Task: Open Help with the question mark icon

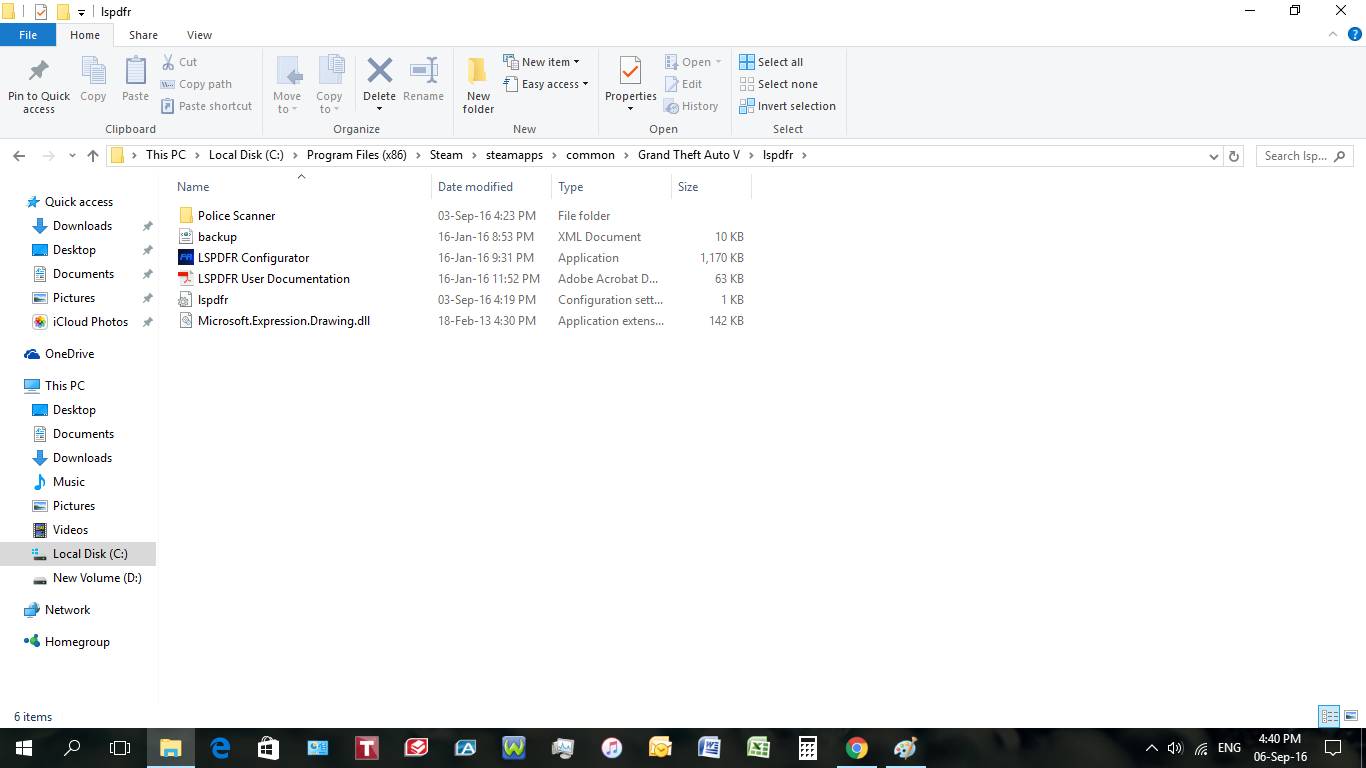Action: tap(1355, 34)
